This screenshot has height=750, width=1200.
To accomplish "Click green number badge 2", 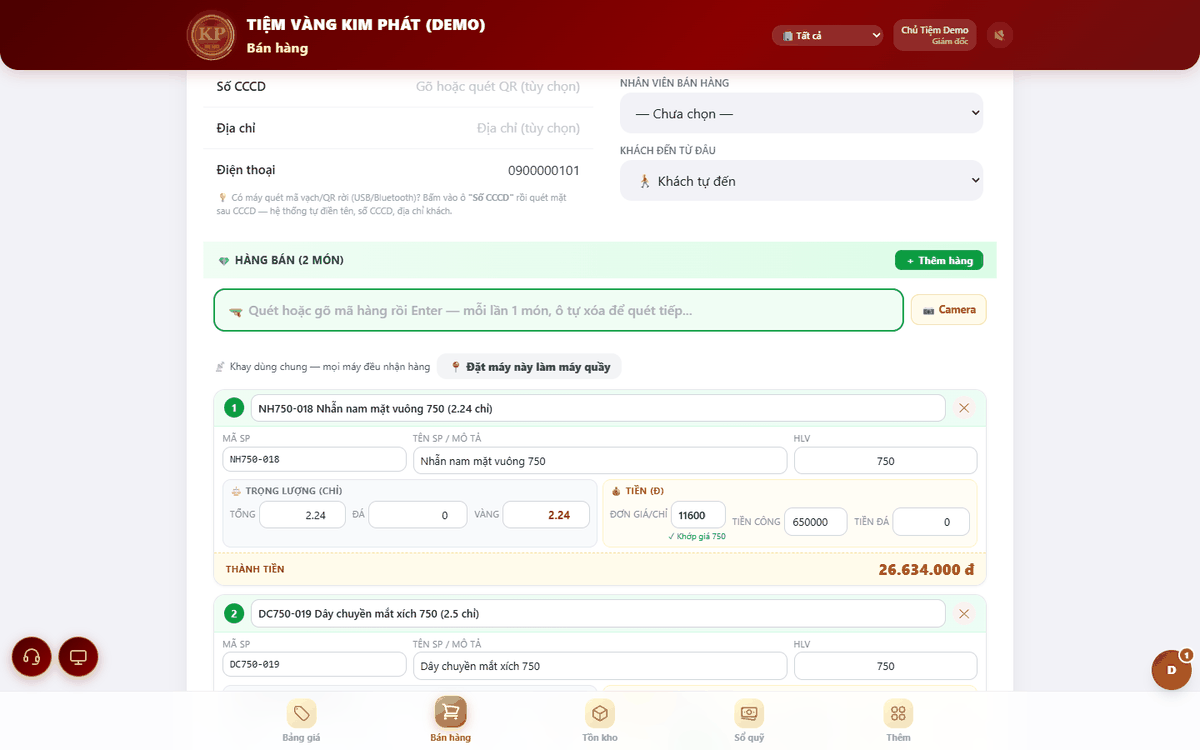I will coord(234,613).
